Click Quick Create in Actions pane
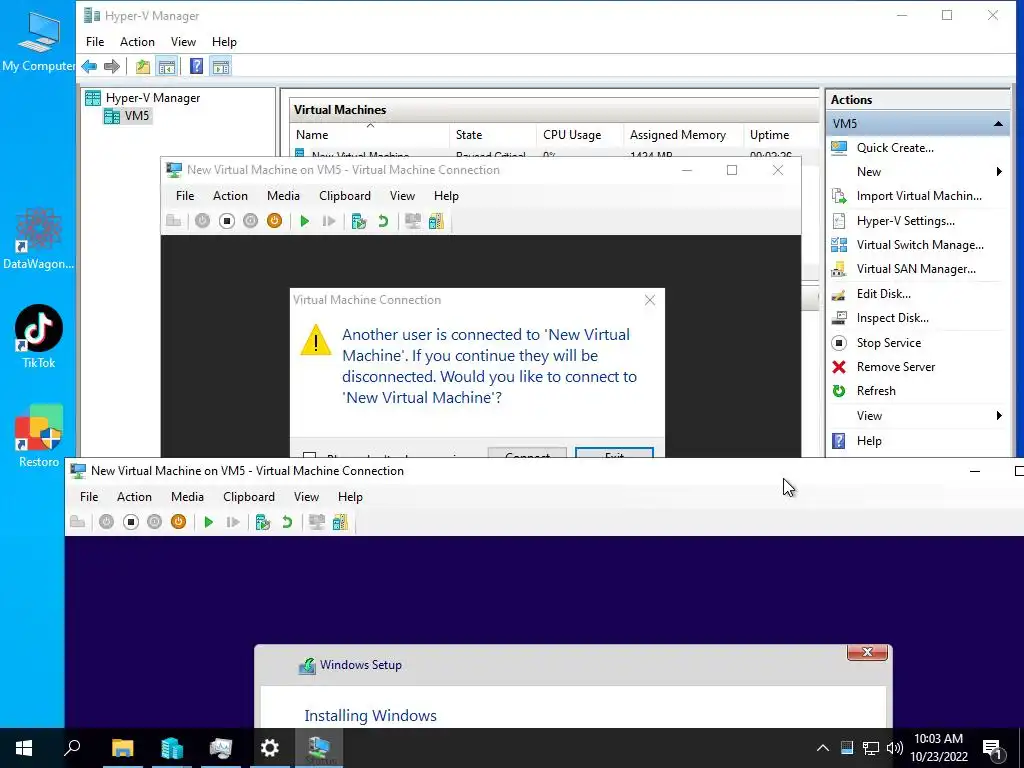 (x=895, y=148)
